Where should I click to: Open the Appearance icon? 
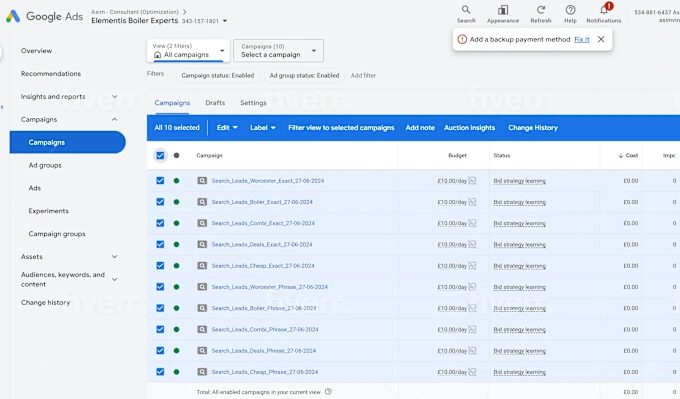[503, 10]
